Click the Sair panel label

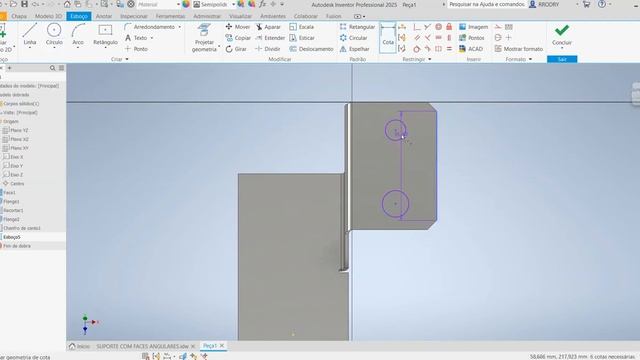[x=562, y=59]
